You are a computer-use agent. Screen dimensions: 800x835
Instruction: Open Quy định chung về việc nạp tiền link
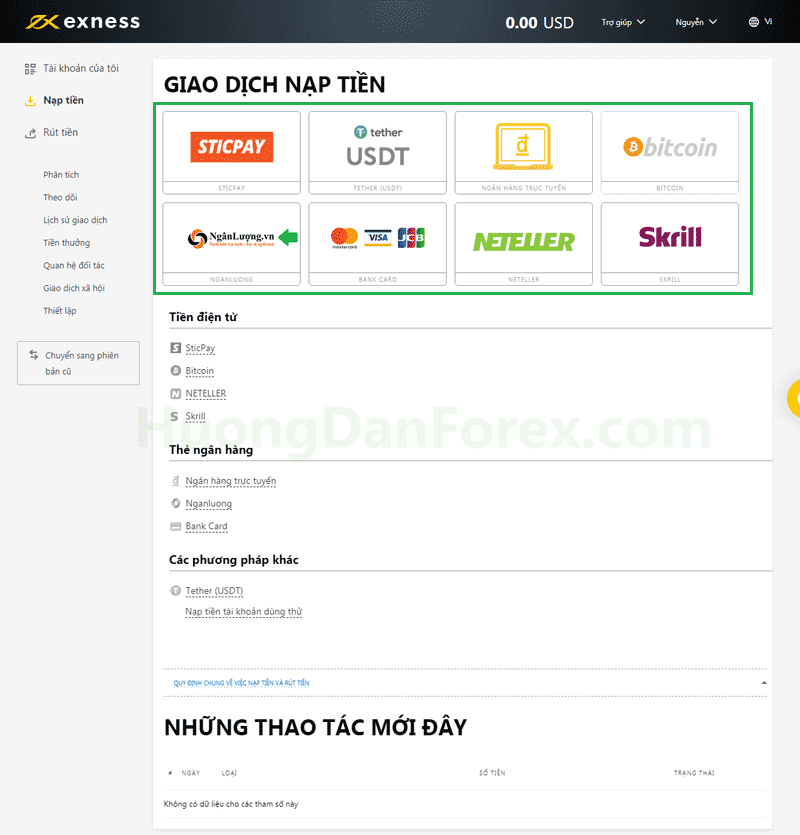[x=241, y=683]
